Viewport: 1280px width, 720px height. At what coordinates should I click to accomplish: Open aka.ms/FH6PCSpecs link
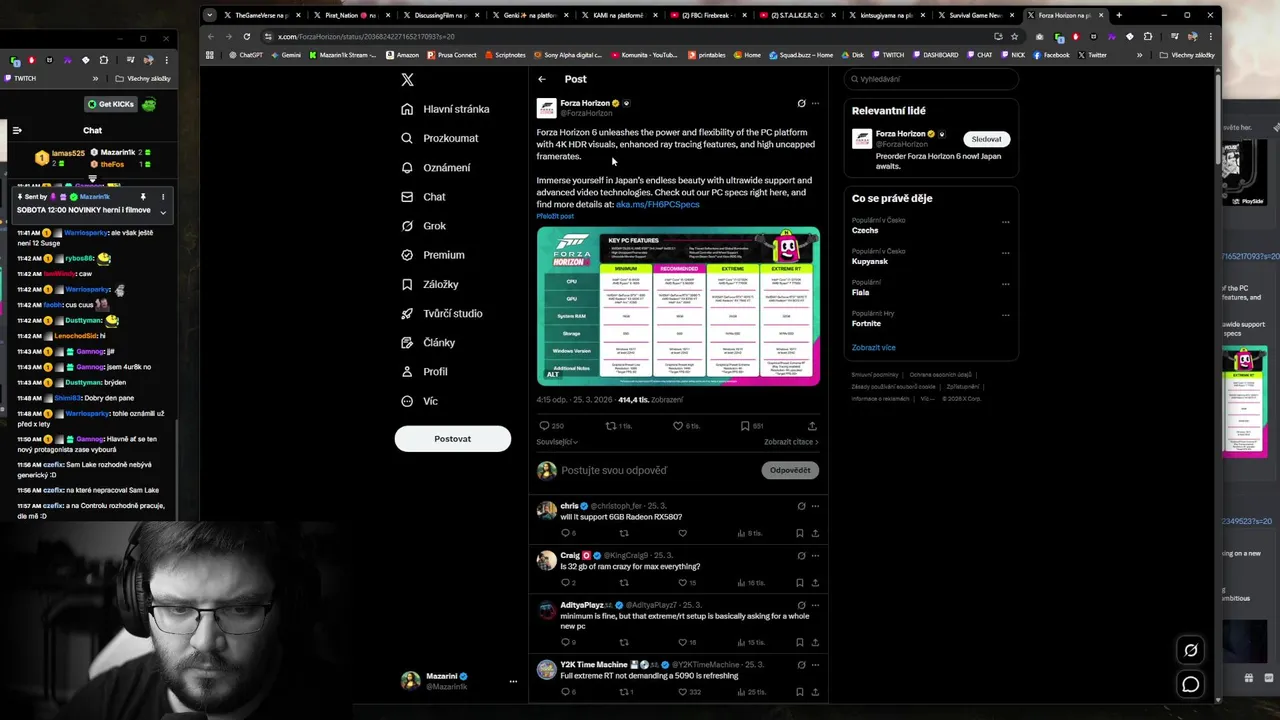point(658,204)
